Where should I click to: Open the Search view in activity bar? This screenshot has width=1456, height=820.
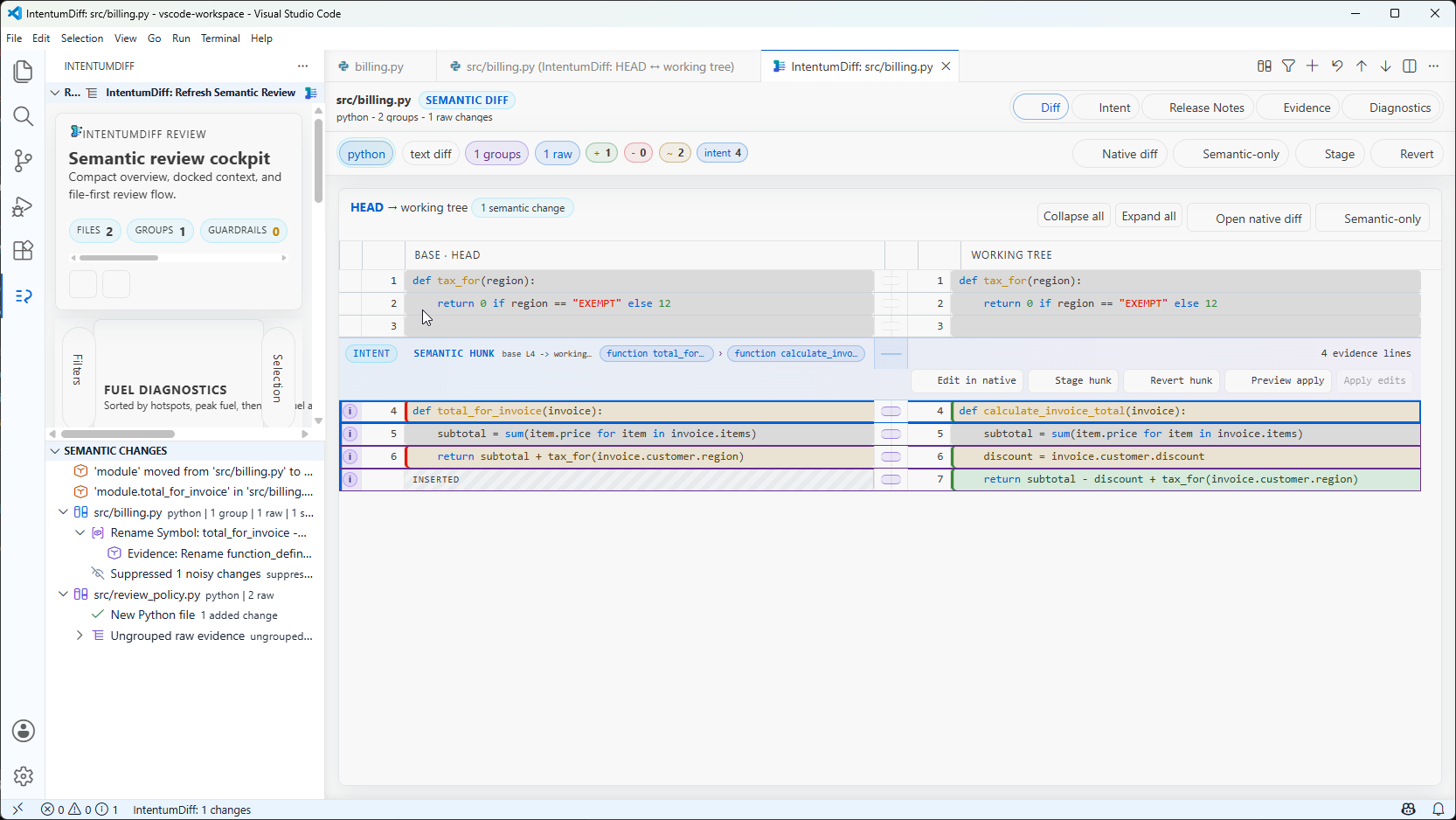pos(24,116)
